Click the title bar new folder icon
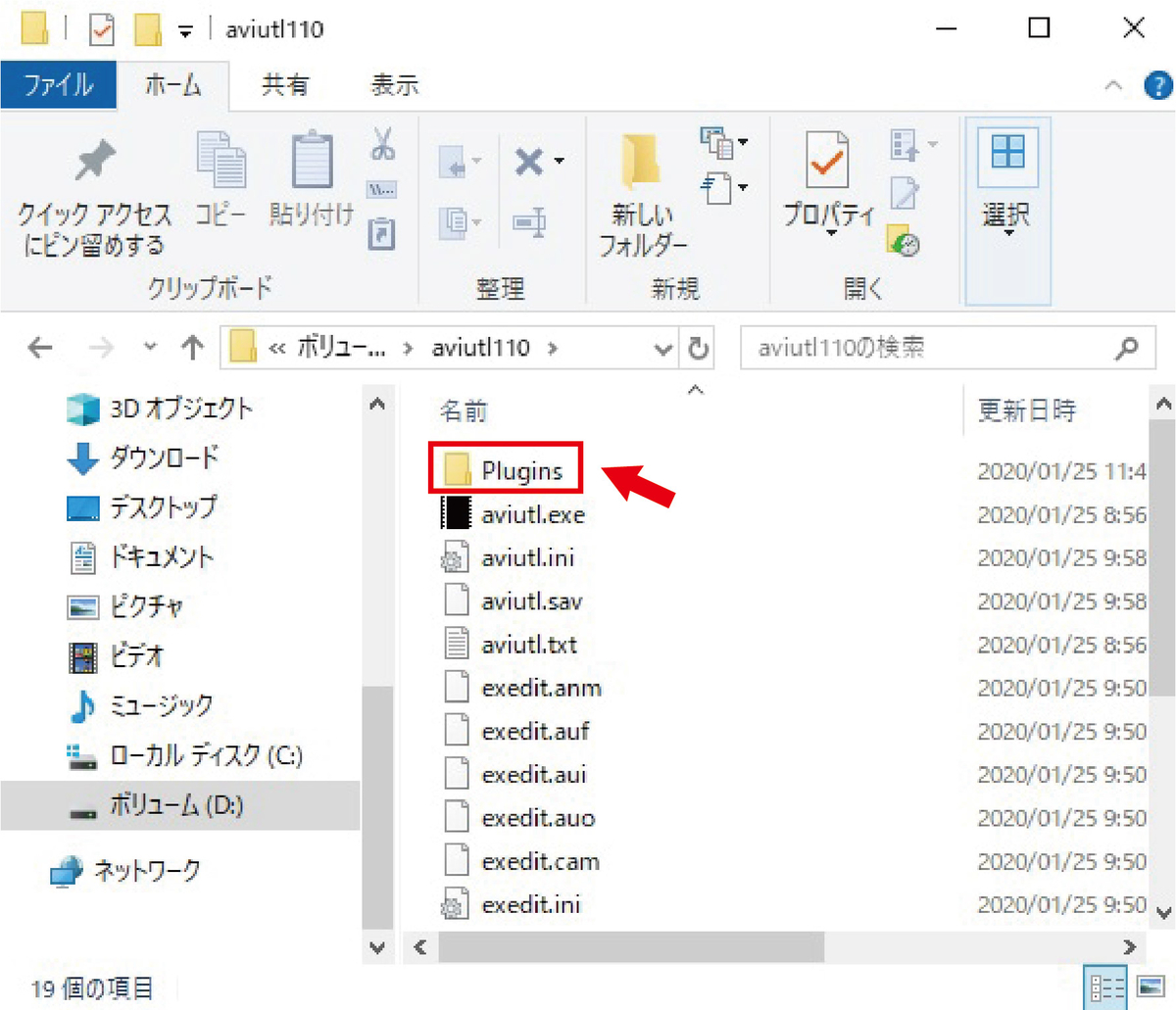This screenshot has width=1176, height=1010. [x=148, y=29]
